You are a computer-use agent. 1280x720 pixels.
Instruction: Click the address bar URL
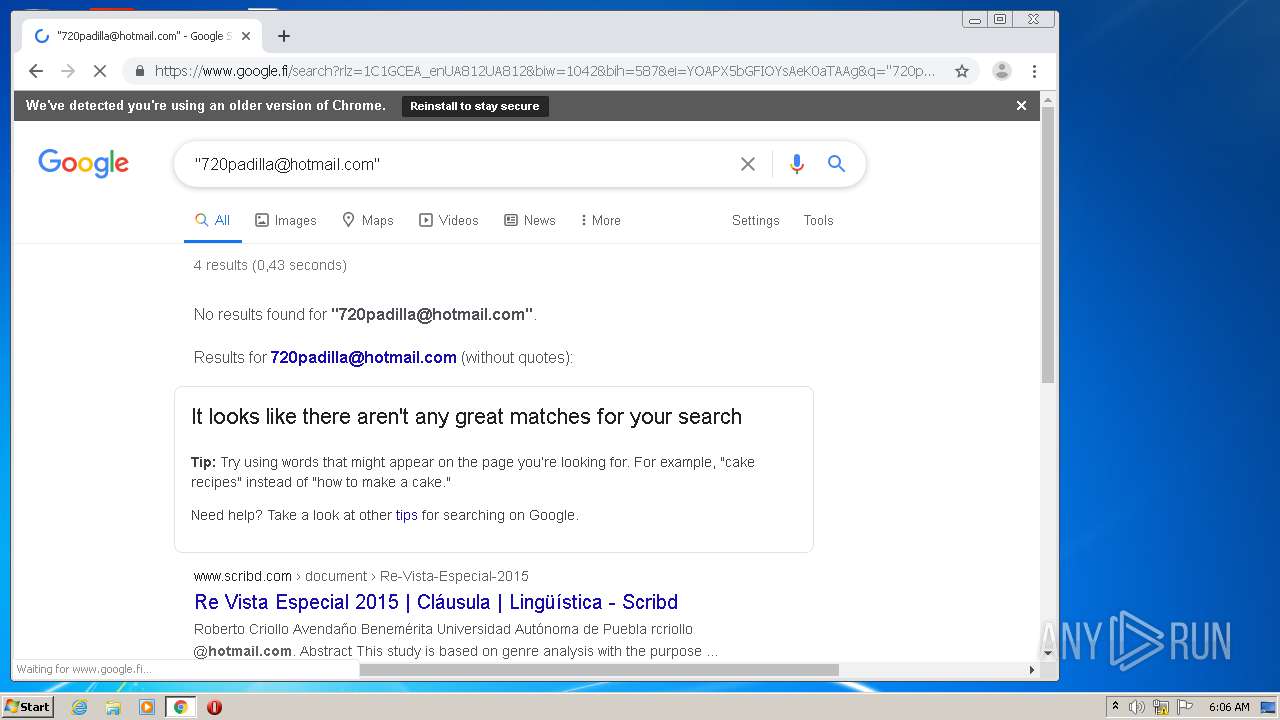[545, 71]
